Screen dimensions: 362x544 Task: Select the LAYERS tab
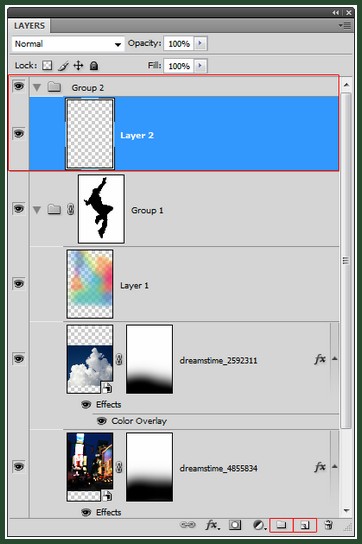[x=30, y=26]
